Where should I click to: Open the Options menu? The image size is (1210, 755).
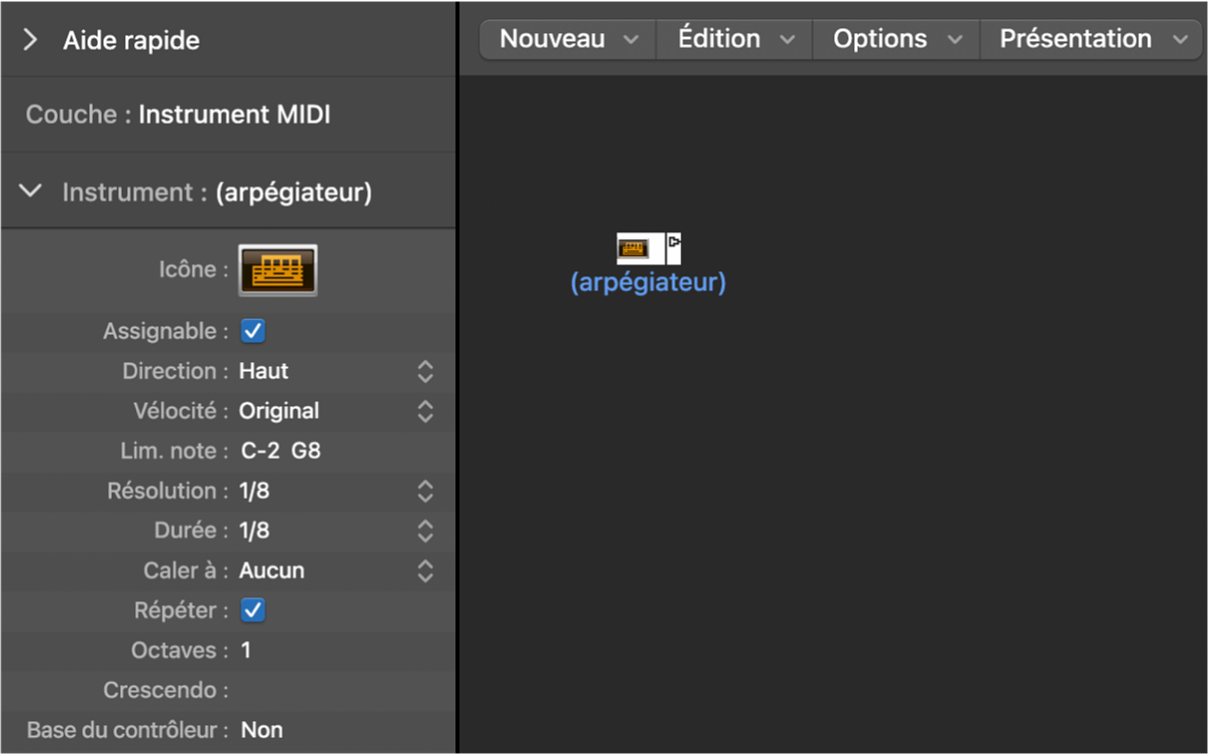pyautogui.click(x=897, y=39)
